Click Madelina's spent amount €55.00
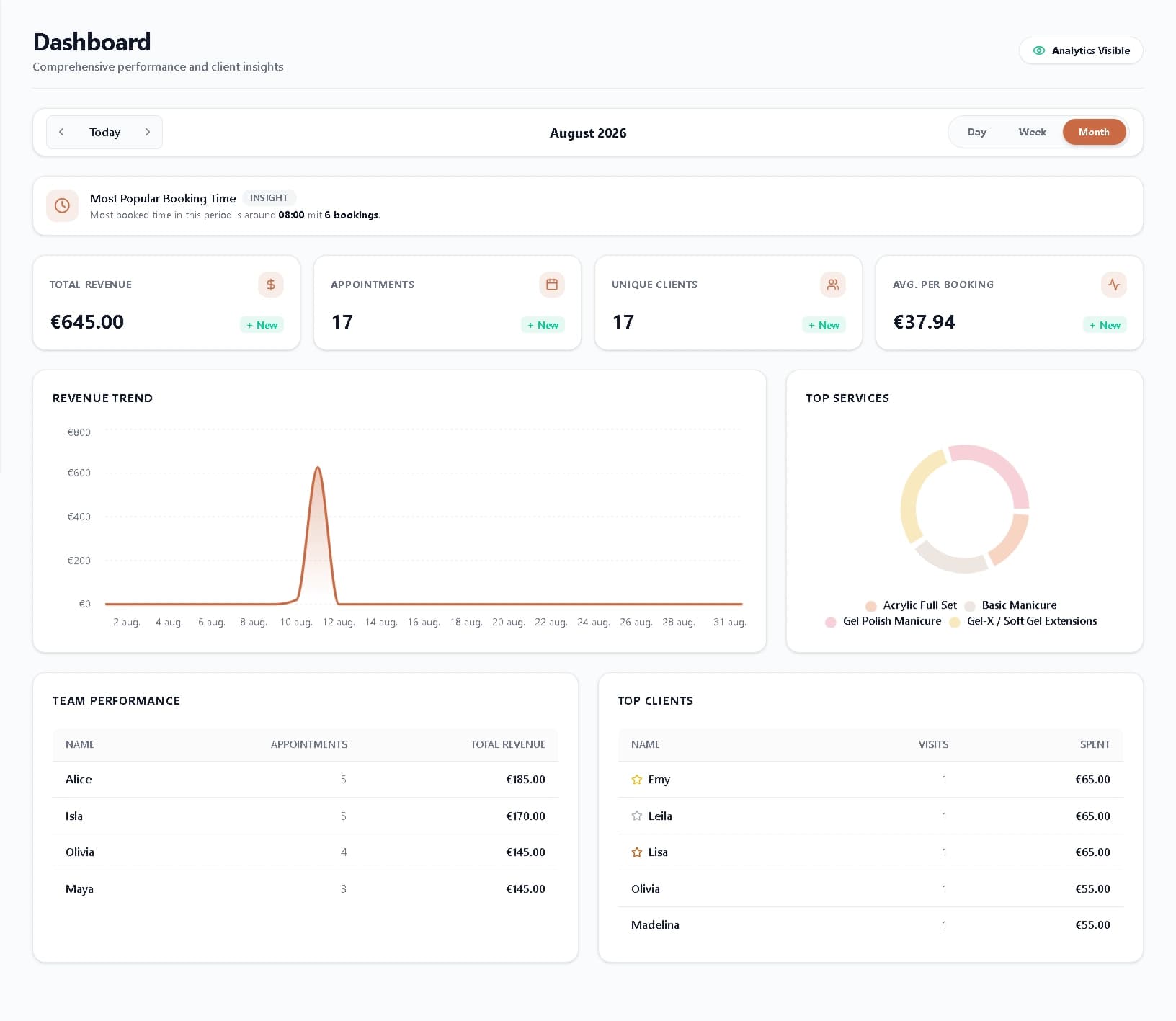 [1092, 925]
